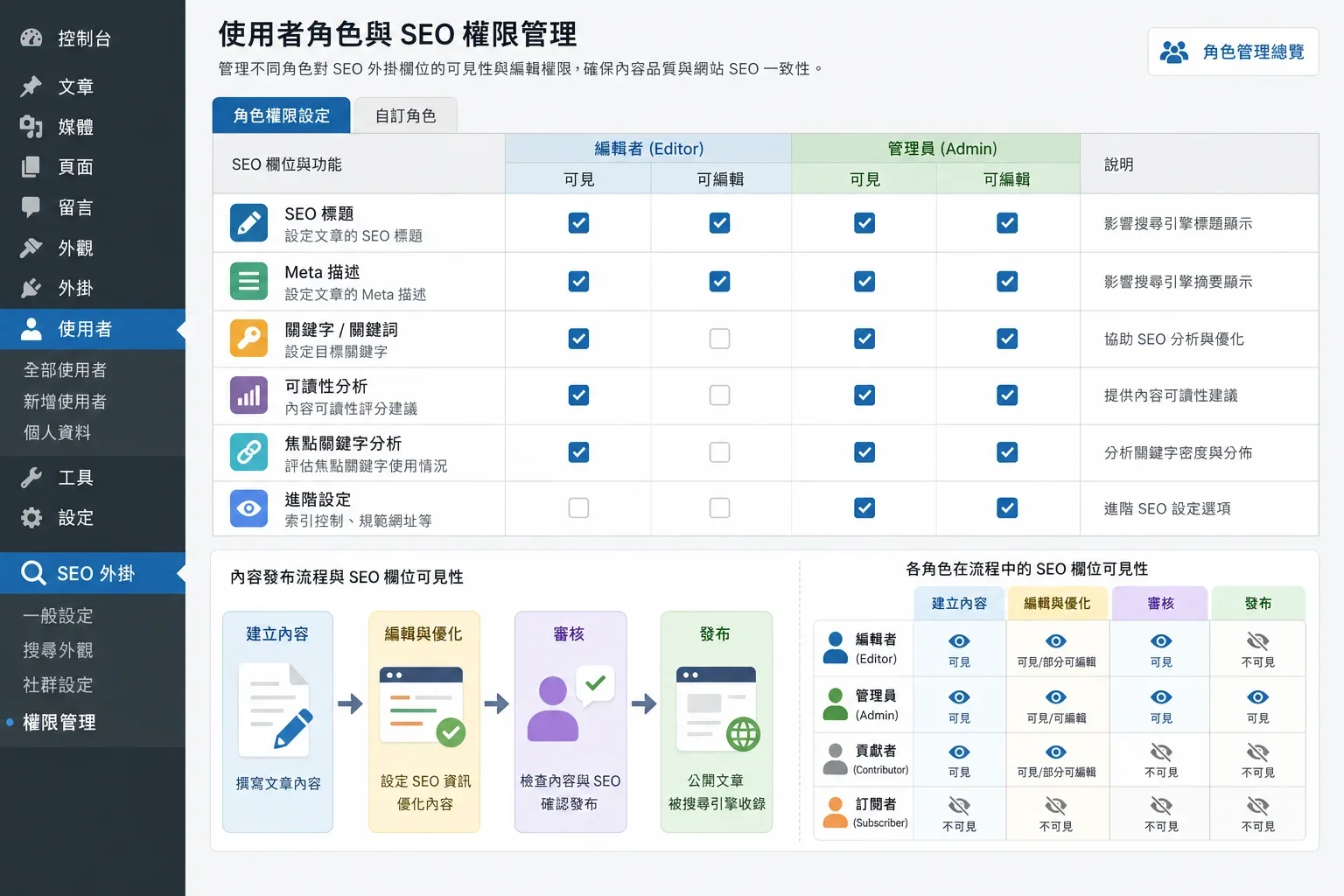Click the 工具 wrench icon
This screenshot has height=896, width=1344.
point(31,477)
